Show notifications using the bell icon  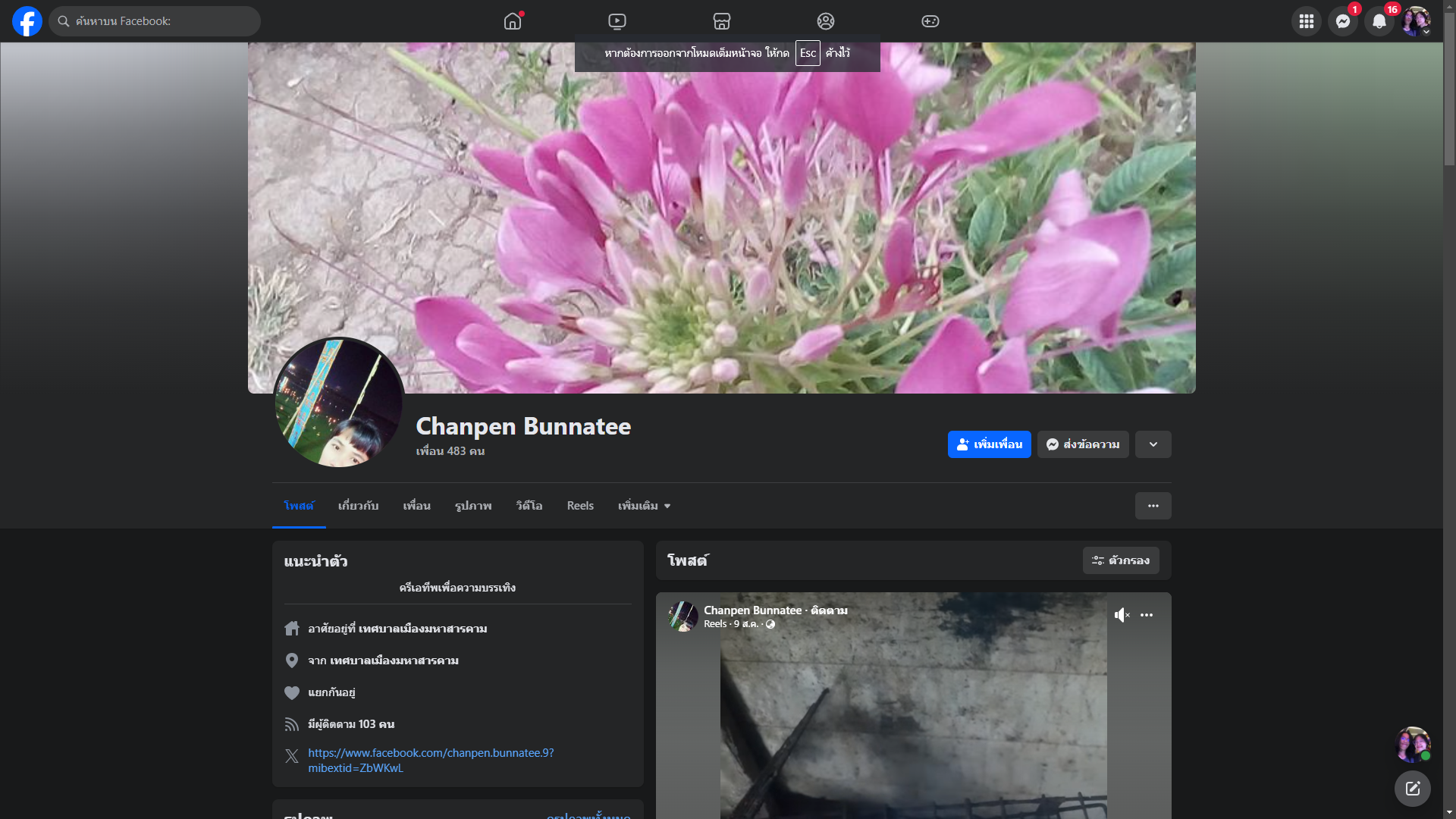pyautogui.click(x=1379, y=21)
